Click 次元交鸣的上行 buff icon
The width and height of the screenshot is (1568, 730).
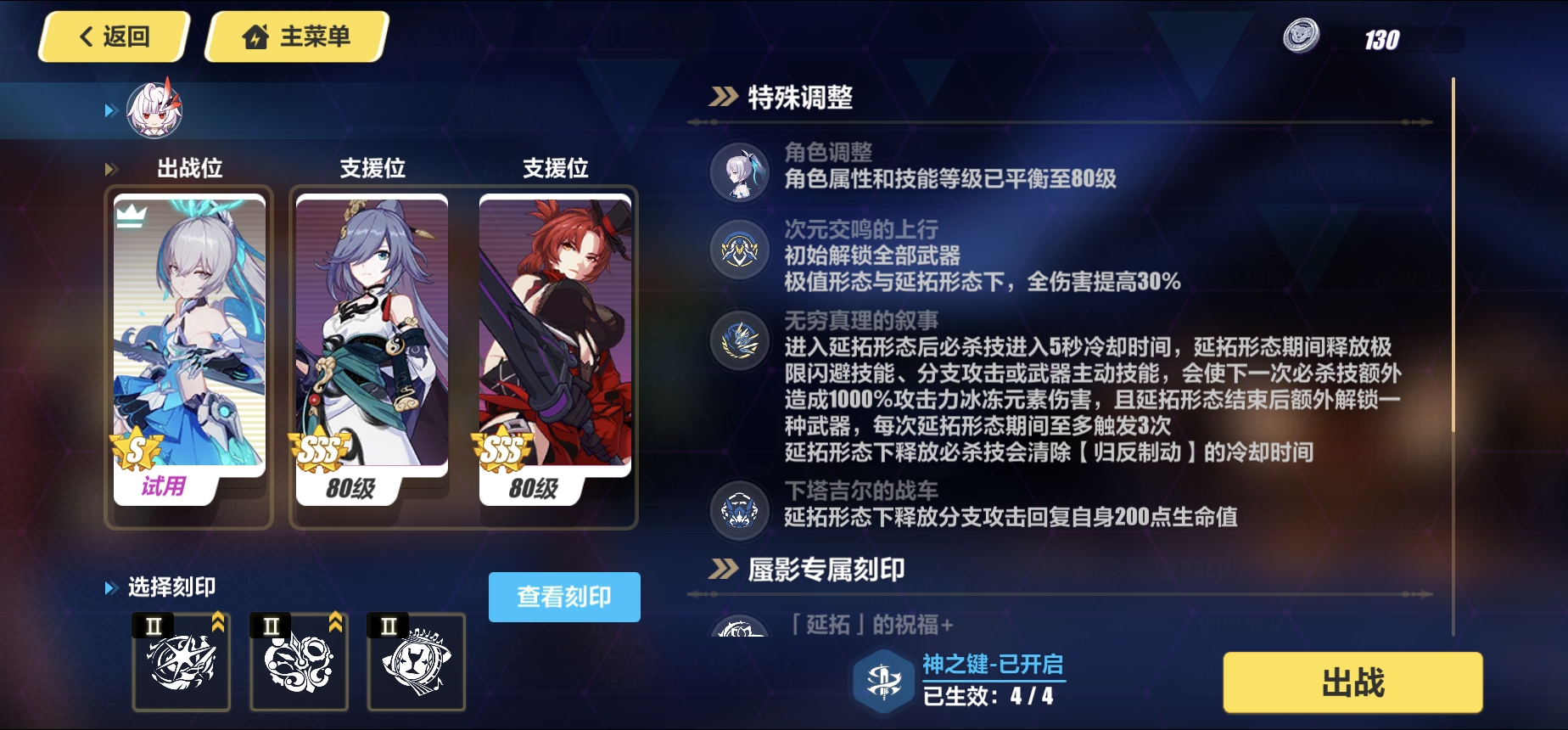[x=740, y=250]
